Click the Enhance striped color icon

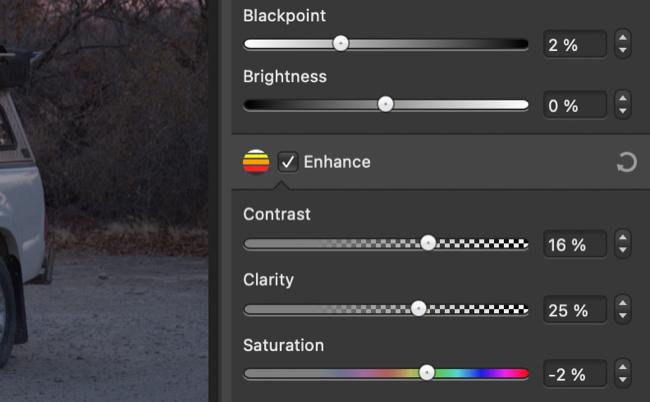pyautogui.click(x=257, y=161)
